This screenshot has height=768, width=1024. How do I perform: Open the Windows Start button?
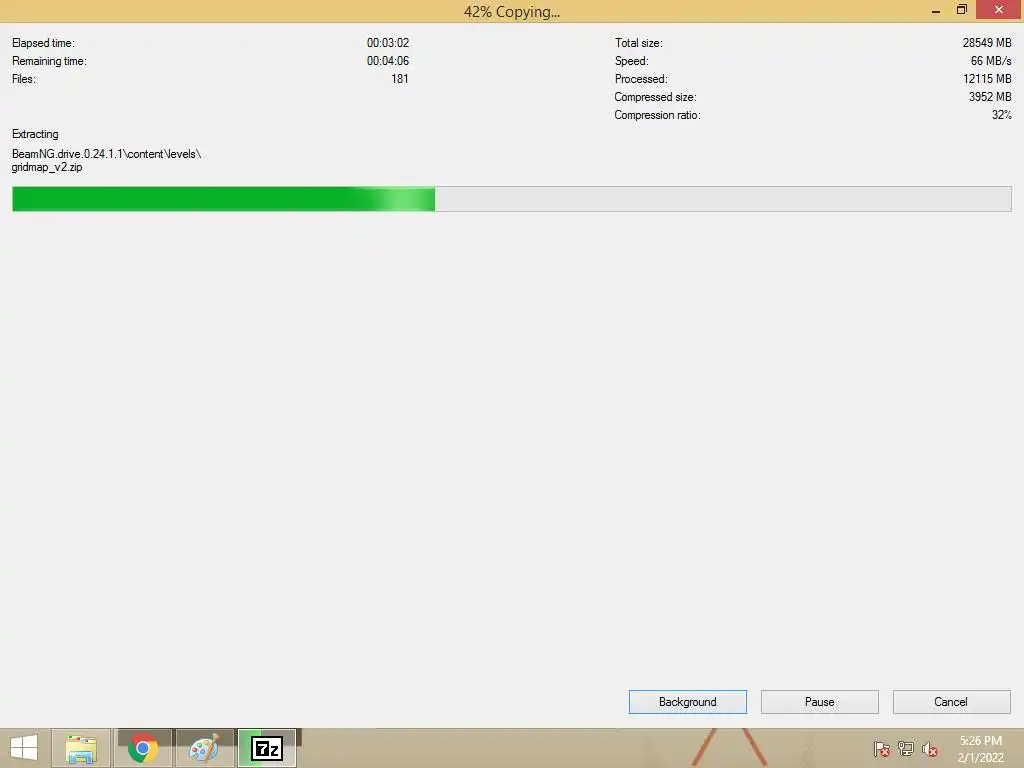pos(24,748)
